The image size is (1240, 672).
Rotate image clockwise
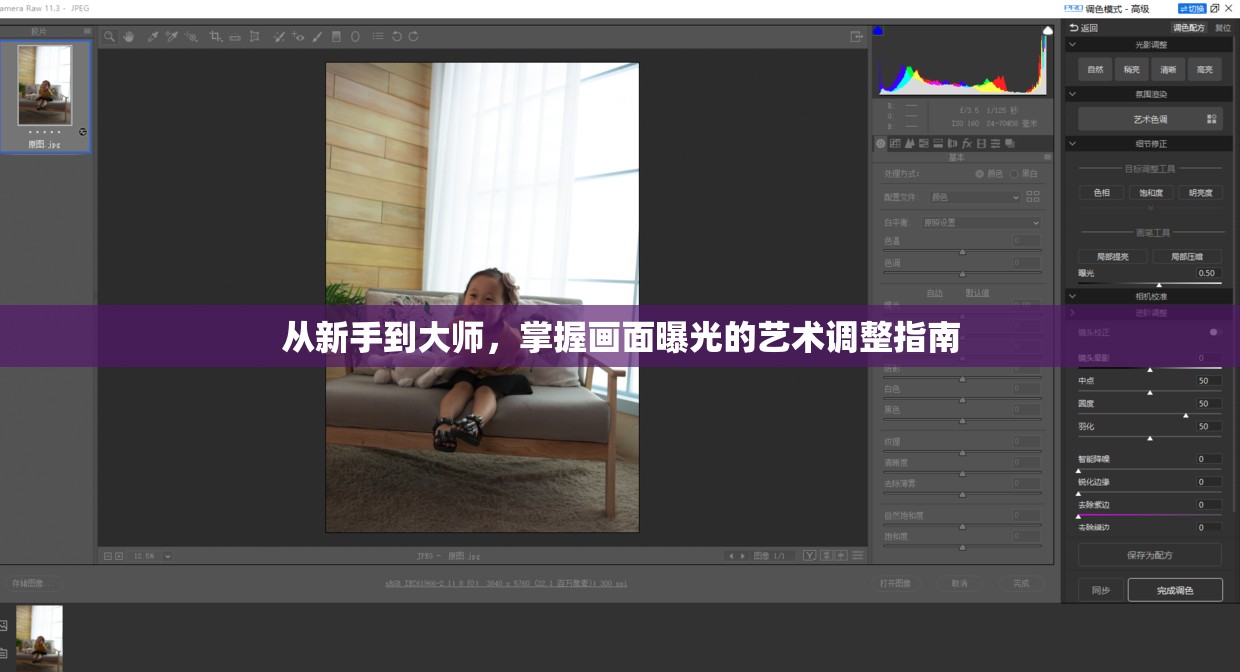click(413, 36)
